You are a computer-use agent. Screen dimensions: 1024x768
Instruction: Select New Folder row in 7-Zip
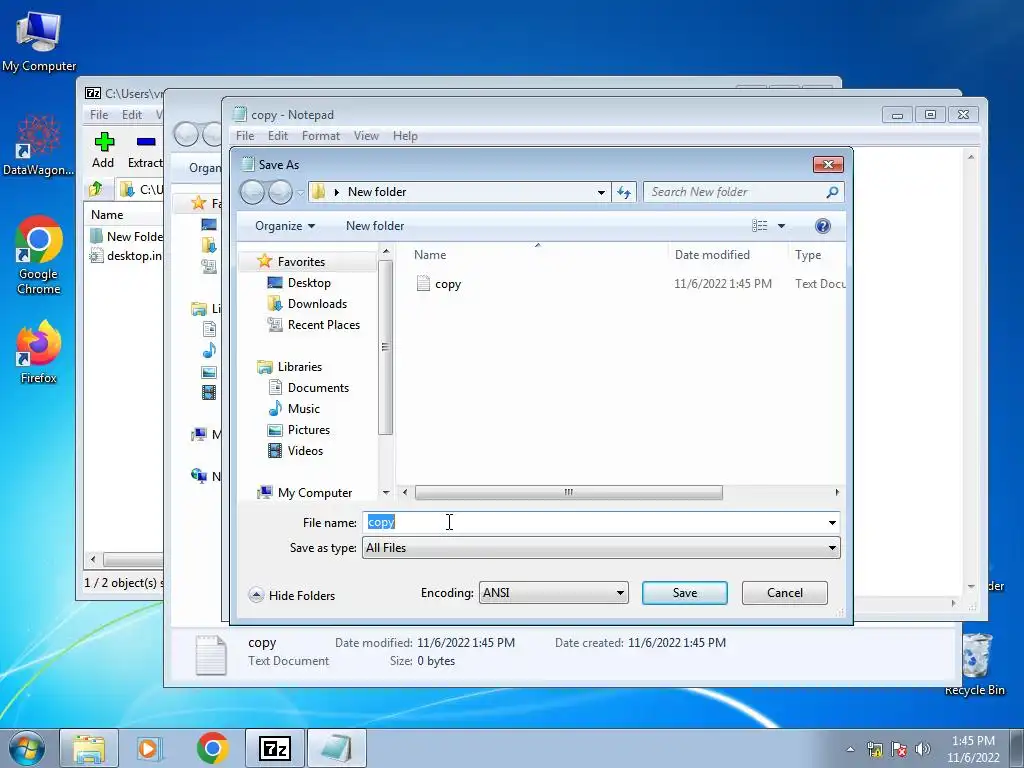coord(125,236)
